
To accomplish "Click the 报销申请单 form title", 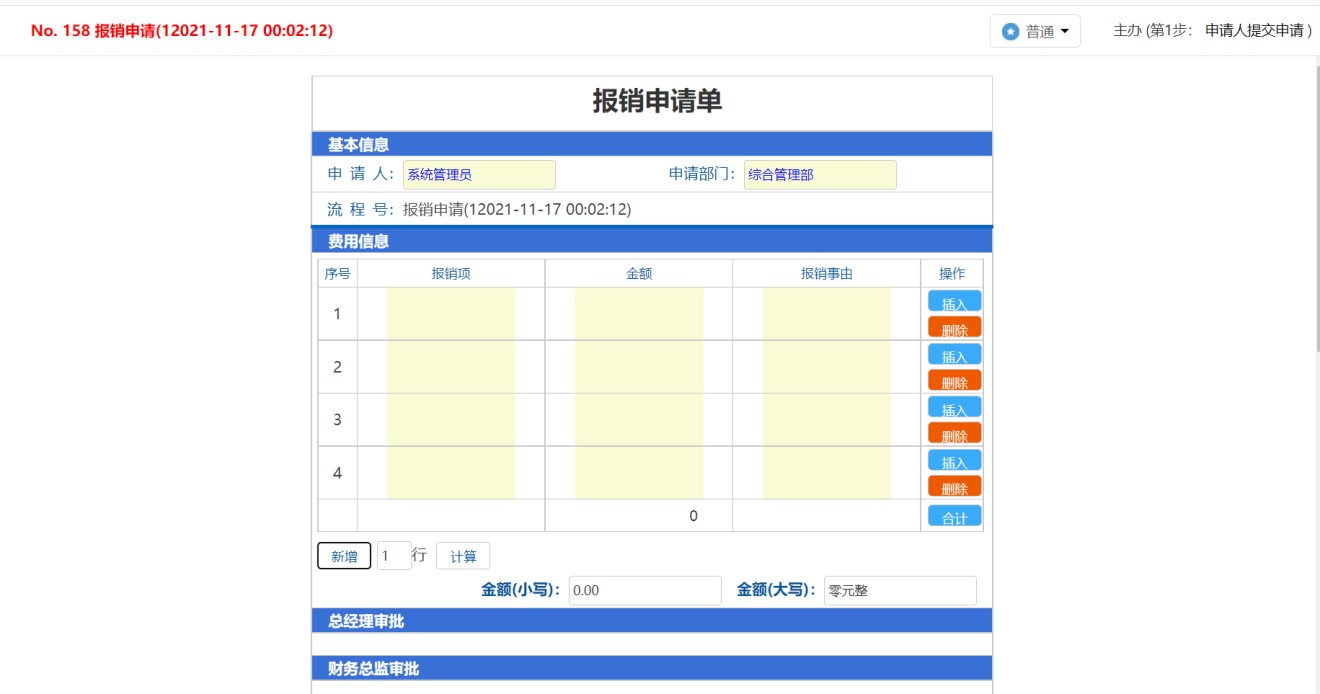I will [657, 101].
